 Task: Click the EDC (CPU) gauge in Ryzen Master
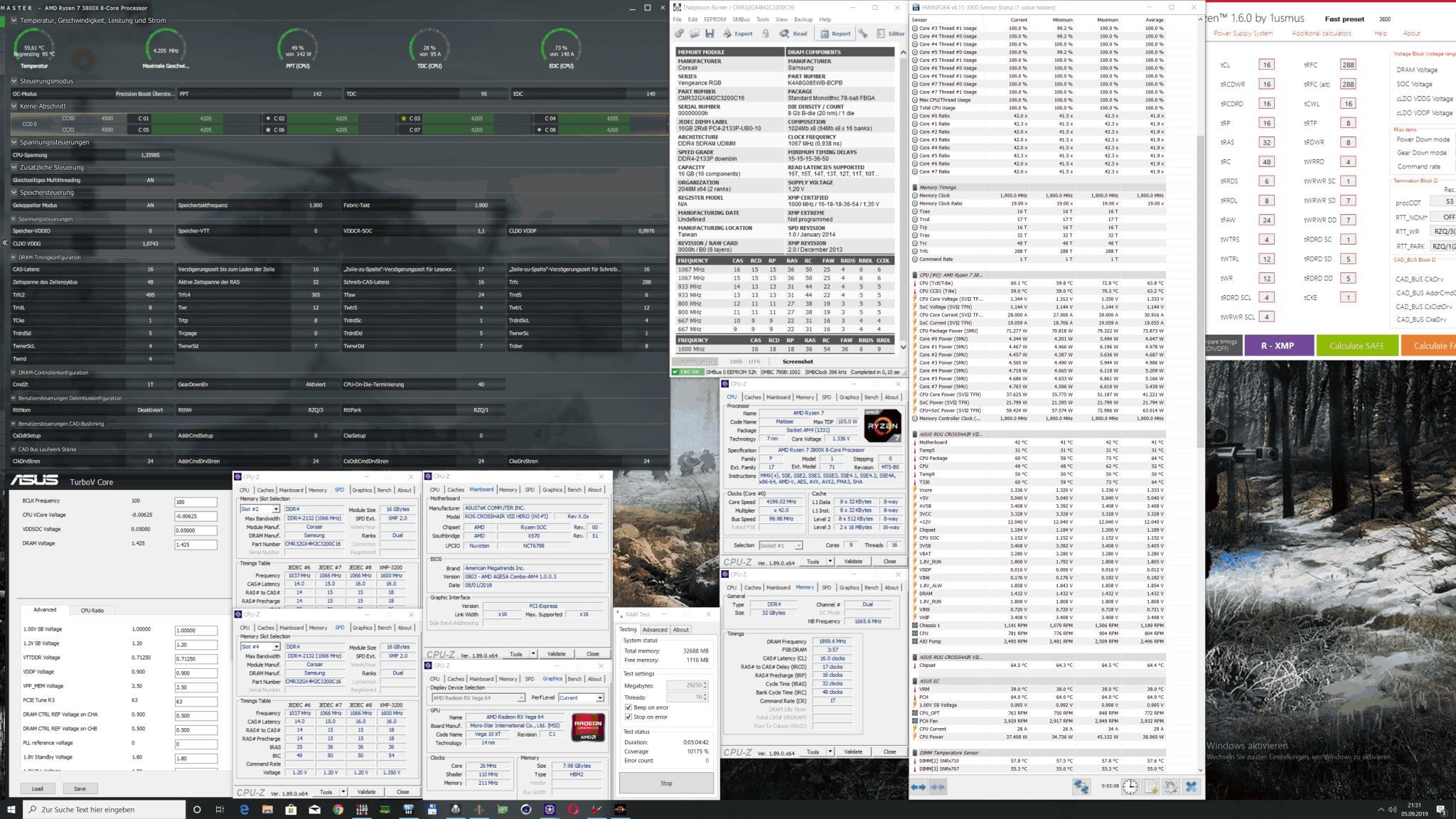pos(561,48)
